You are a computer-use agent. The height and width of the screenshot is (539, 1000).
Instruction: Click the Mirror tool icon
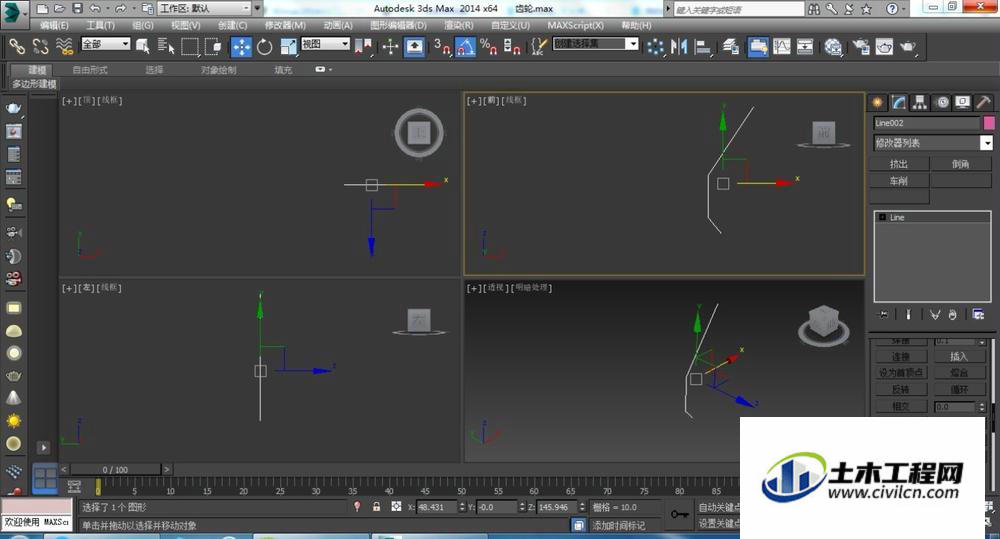coord(679,46)
